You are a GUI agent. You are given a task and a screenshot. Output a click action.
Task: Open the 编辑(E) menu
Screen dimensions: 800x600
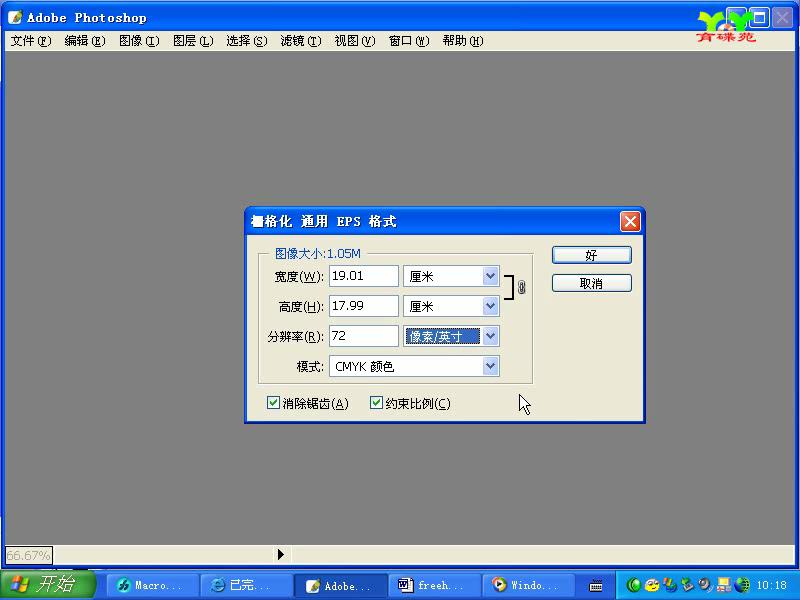[x=85, y=41]
